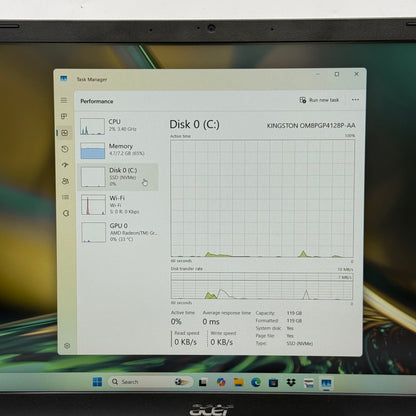Open the Task Manager hamburger navigation menu
The width and height of the screenshot is (416, 416).
pyautogui.click(x=64, y=100)
